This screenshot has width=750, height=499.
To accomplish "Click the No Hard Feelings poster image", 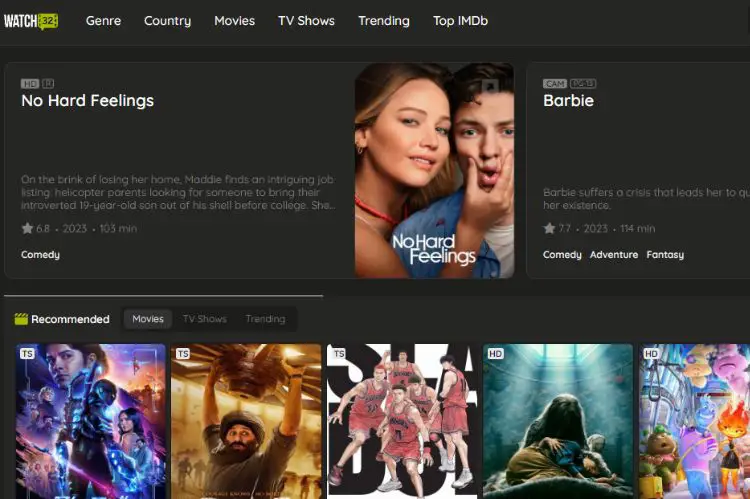I will coord(434,170).
